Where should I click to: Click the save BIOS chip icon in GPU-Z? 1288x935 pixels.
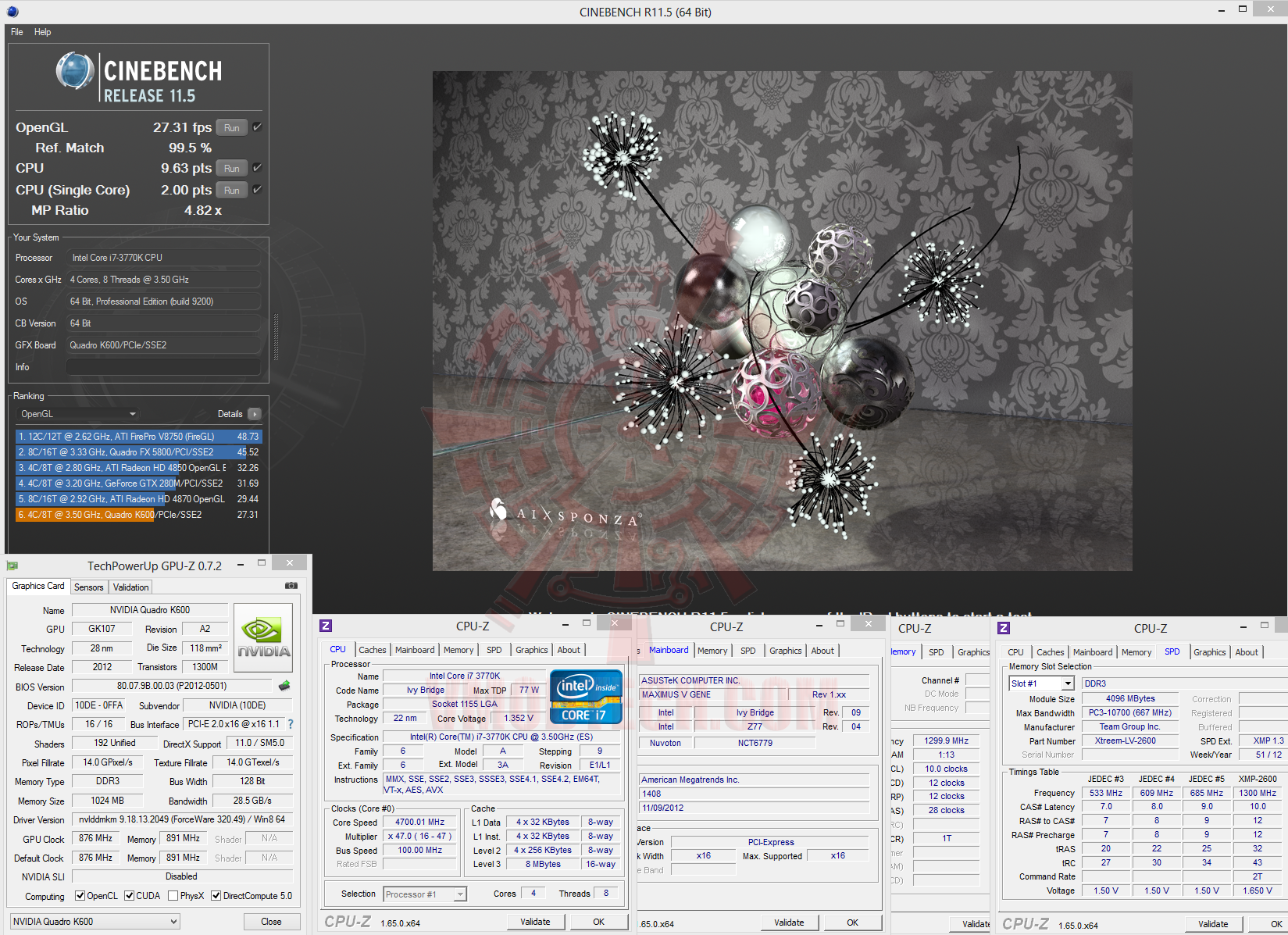pos(284,686)
